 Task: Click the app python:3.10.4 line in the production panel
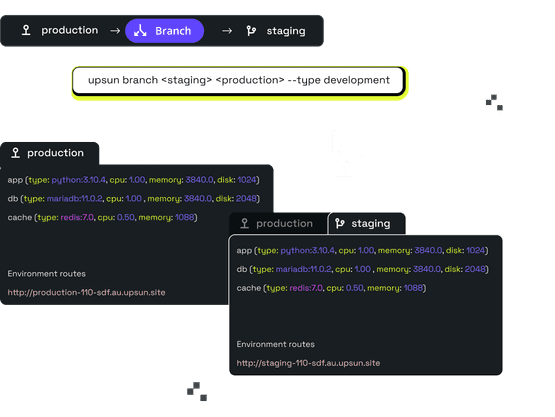133,180
